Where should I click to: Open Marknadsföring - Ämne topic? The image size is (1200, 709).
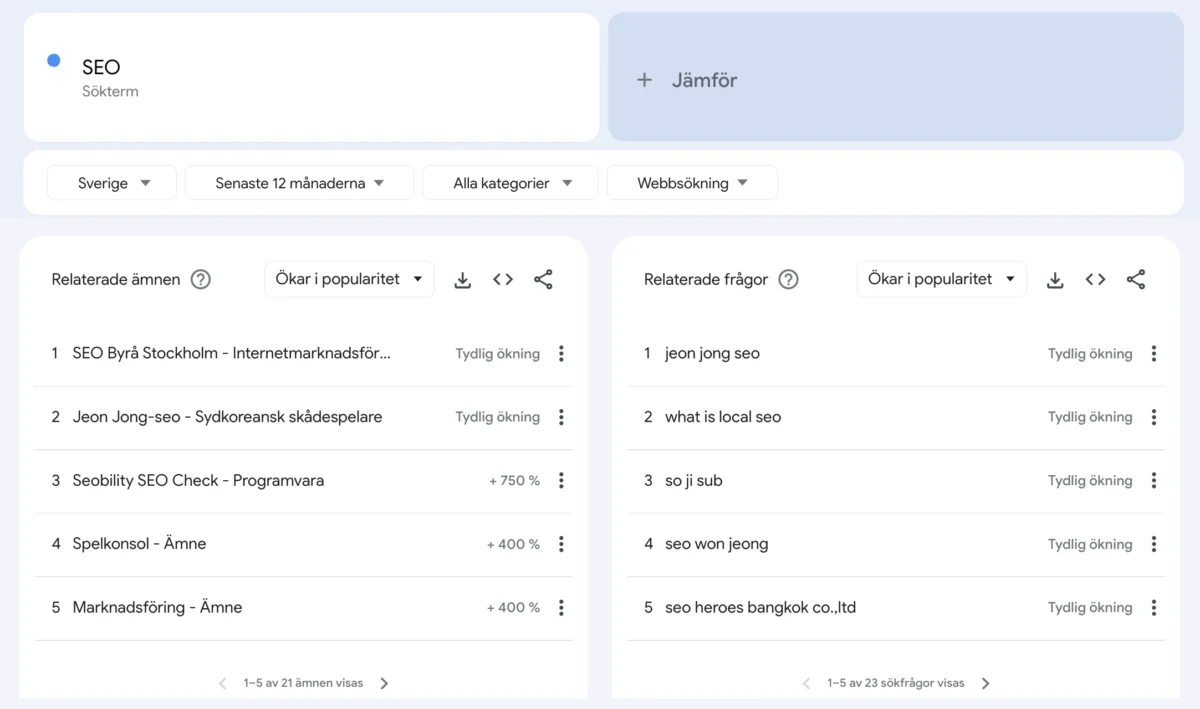click(x=157, y=608)
